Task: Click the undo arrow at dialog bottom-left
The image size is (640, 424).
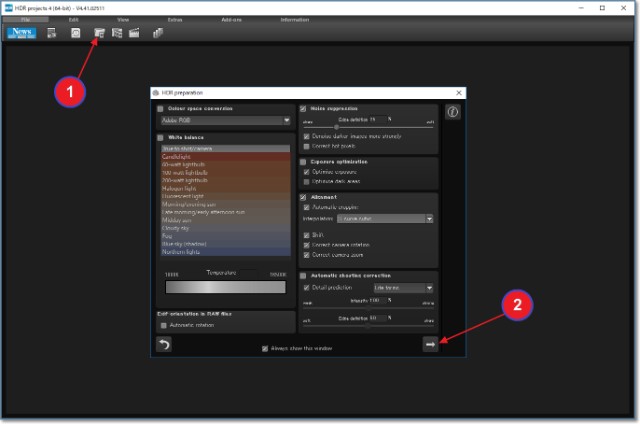Action: (x=163, y=344)
